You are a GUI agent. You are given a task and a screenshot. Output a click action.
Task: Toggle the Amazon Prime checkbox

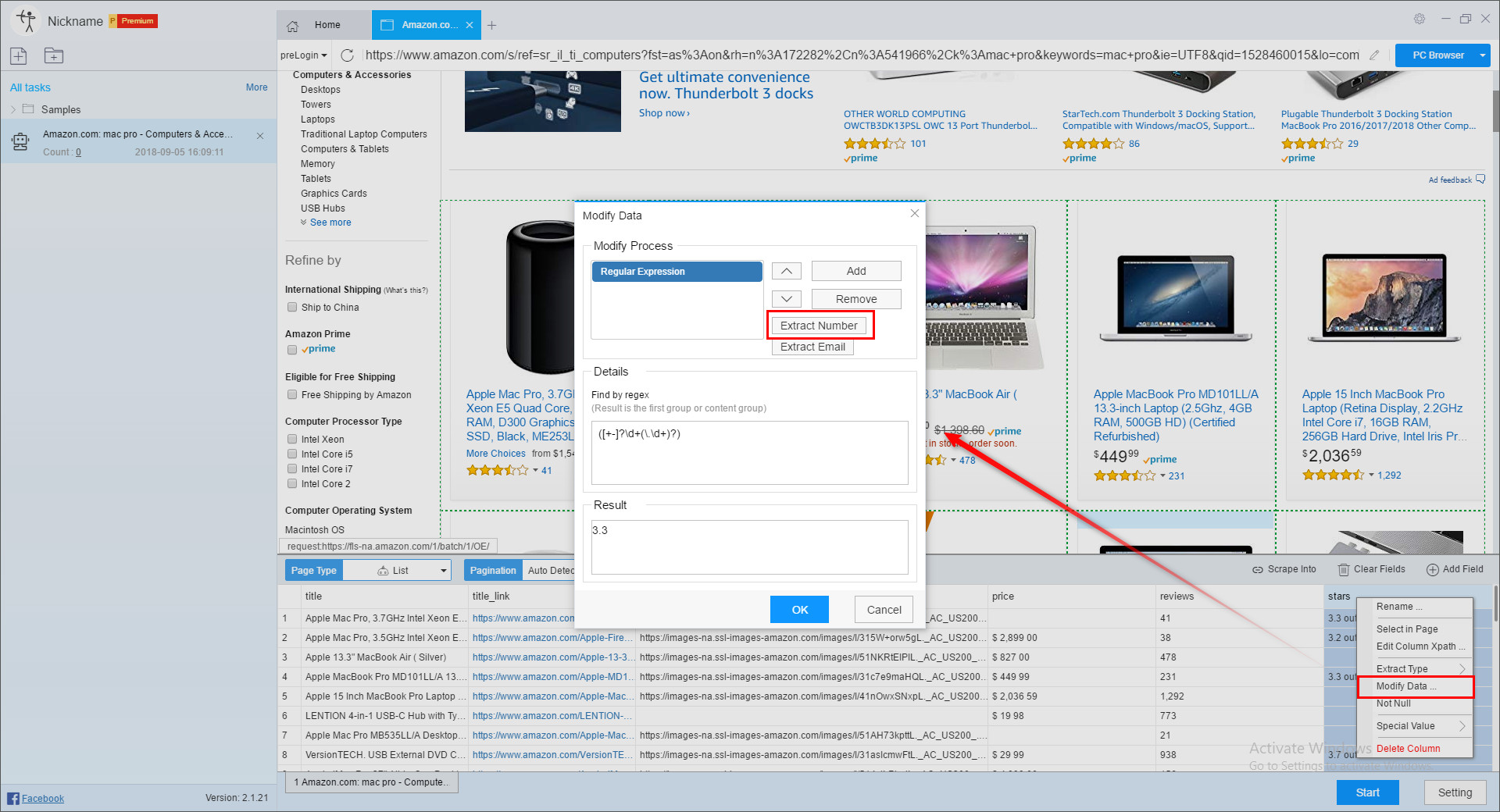tap(292, 350)
